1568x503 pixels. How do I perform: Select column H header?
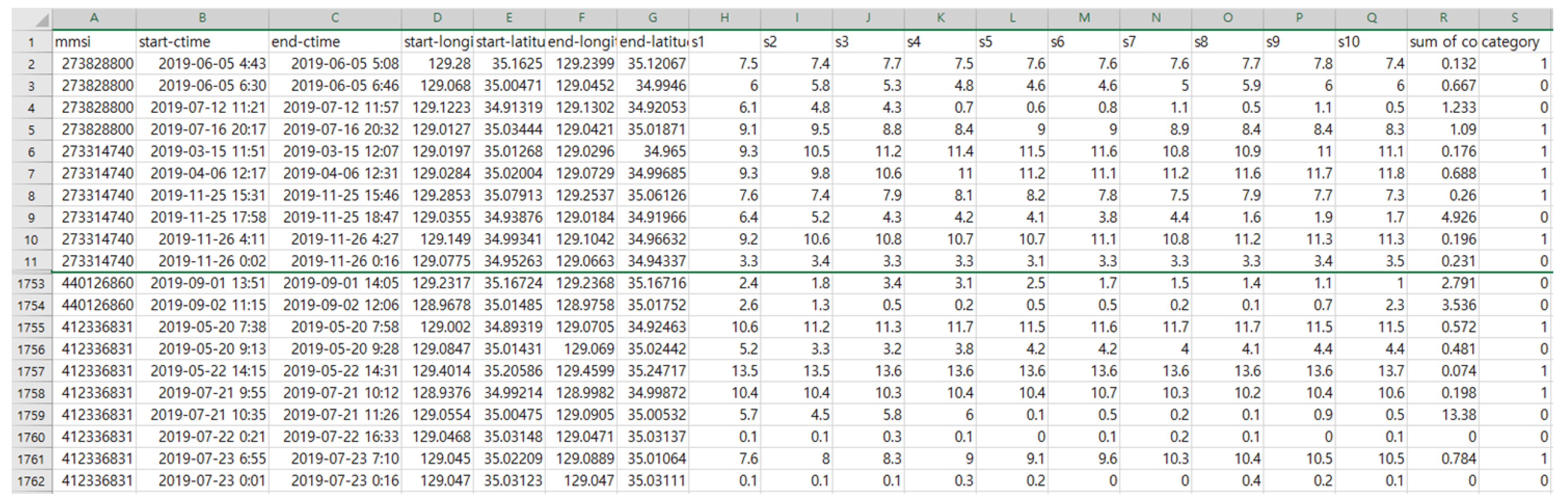(724, 18)
